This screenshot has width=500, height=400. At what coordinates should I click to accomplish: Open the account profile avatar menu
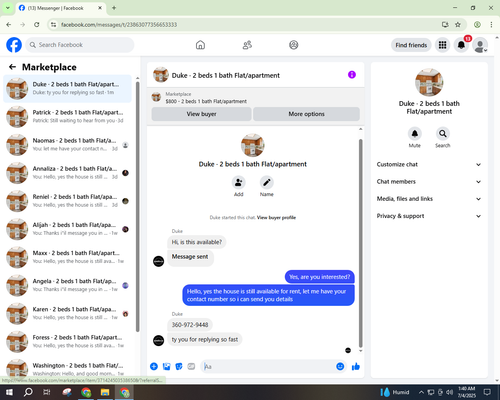click(480, 45)
